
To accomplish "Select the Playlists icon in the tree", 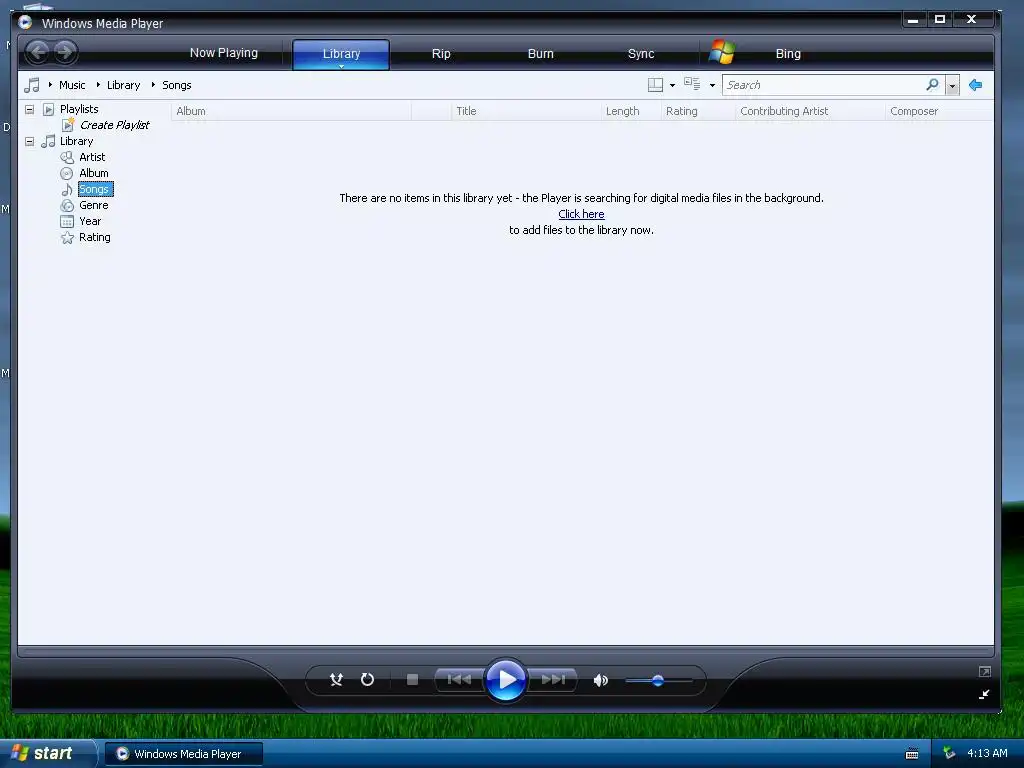I will coord(48,109).
